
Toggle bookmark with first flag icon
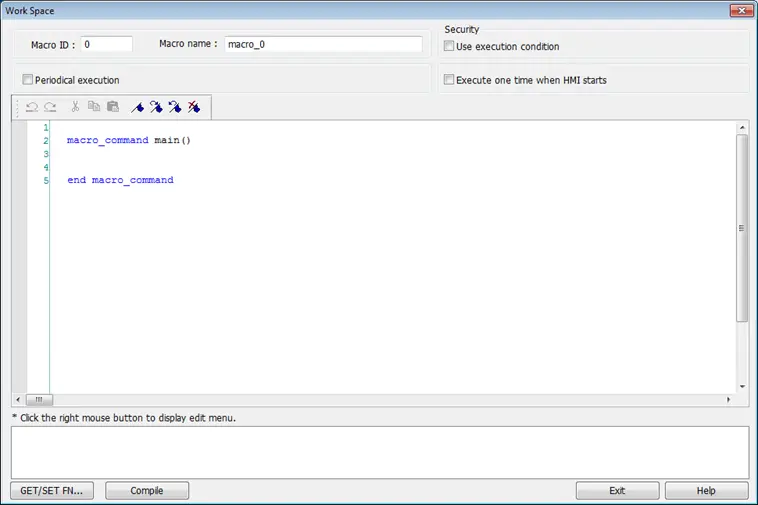[x=137, y=107]
